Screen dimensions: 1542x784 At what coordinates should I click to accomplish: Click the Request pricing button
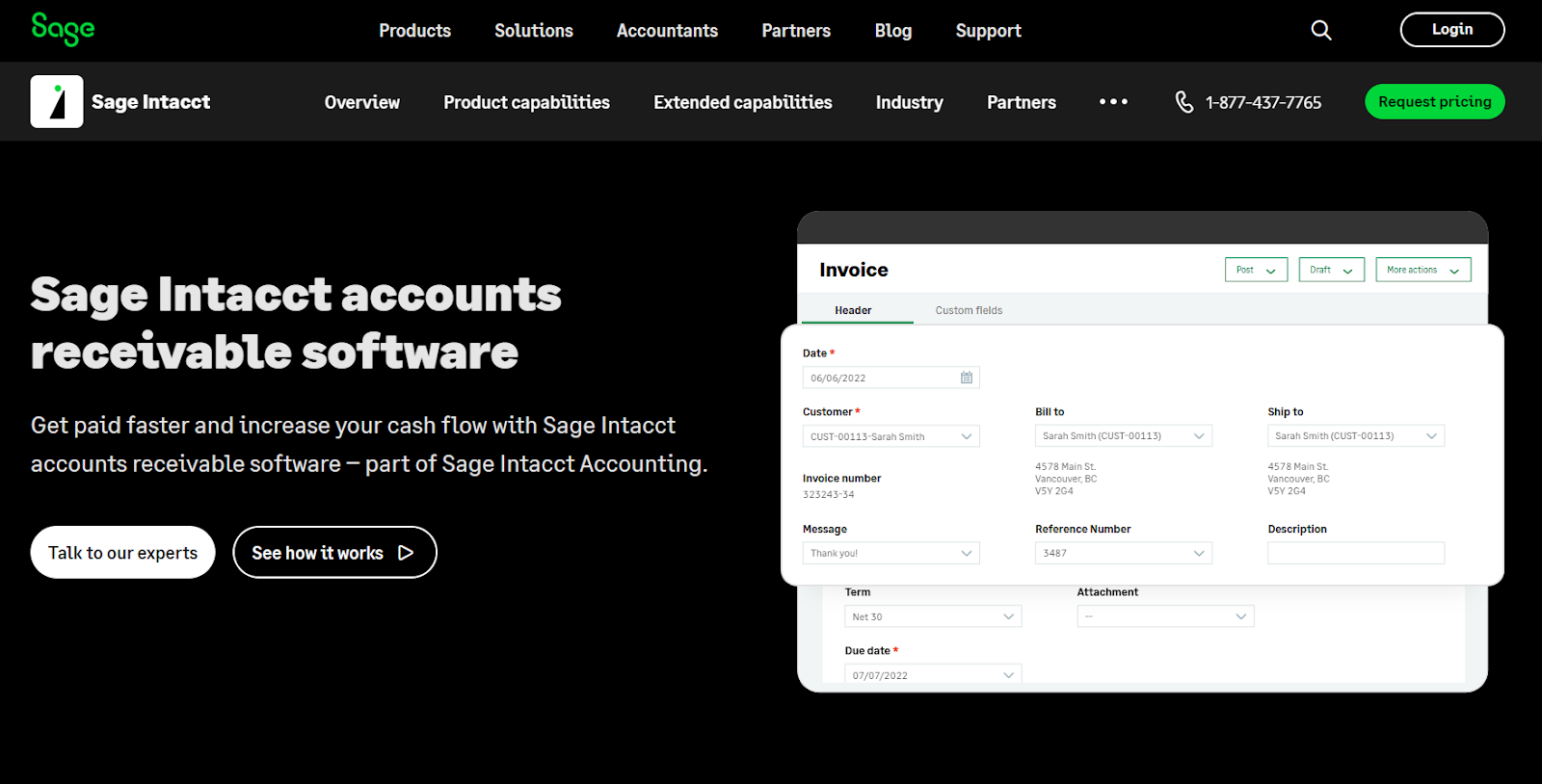[x=1435, y=101]
